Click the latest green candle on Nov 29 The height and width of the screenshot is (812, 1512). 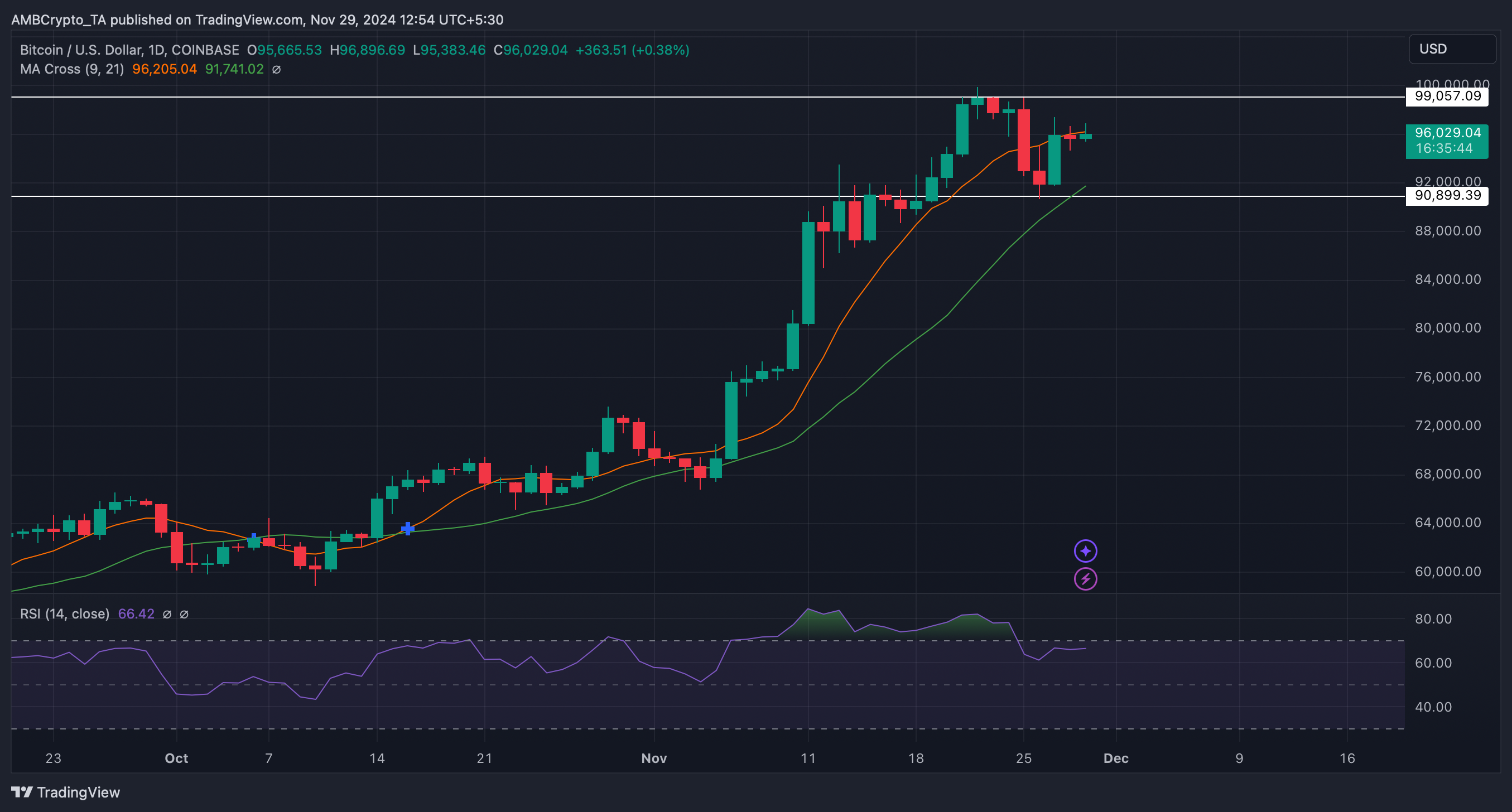click(x=1085, y=136)
